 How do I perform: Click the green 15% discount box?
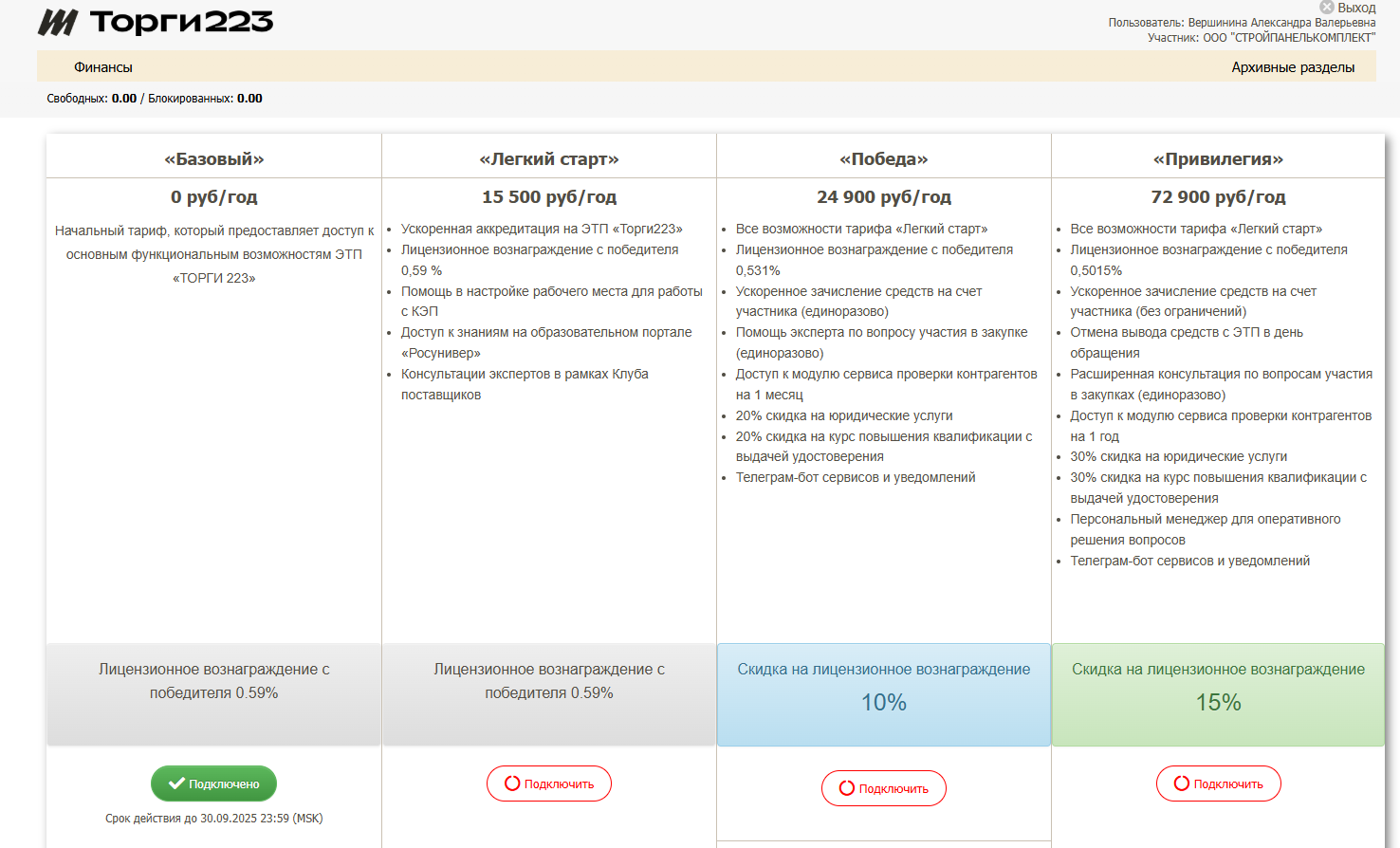(1218, 695)
